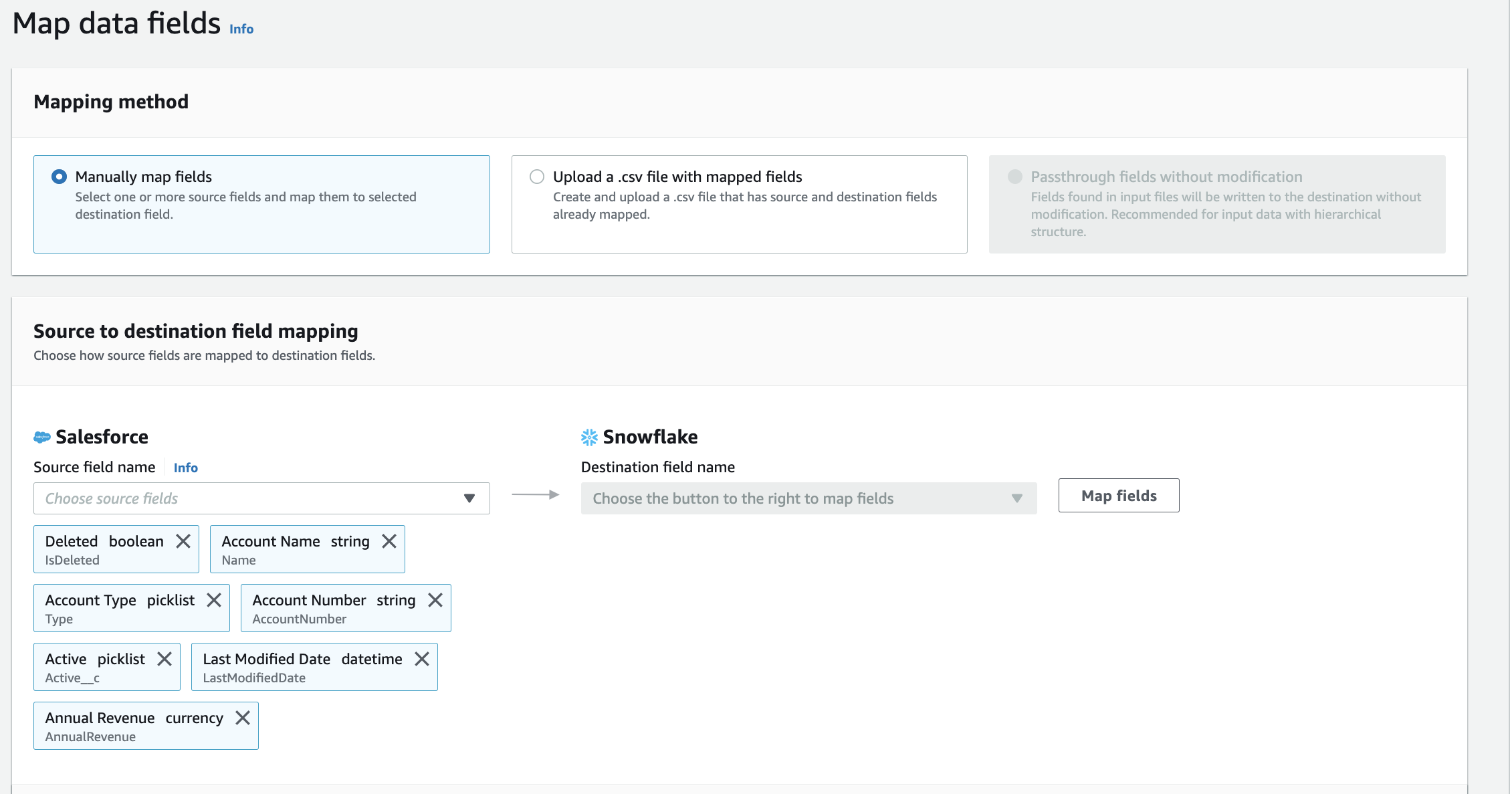Remove the Account Type picklist chip

pyautogui.click(x=214, y=600)
